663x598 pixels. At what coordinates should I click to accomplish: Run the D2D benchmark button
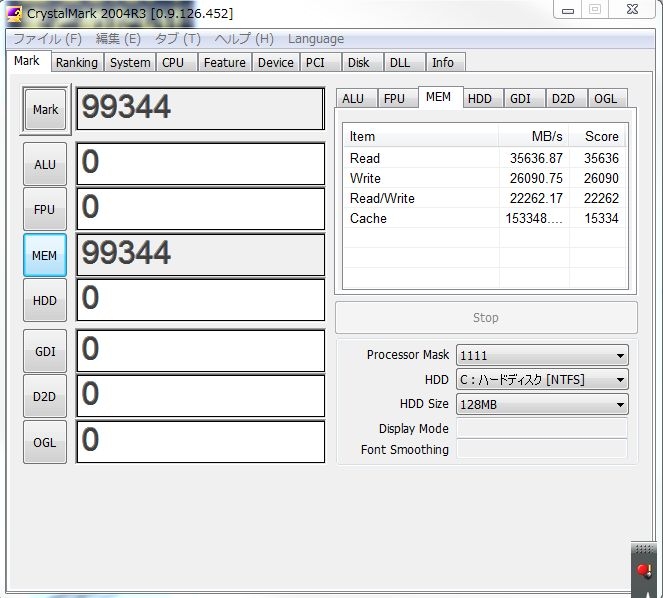tap(45, 396)
